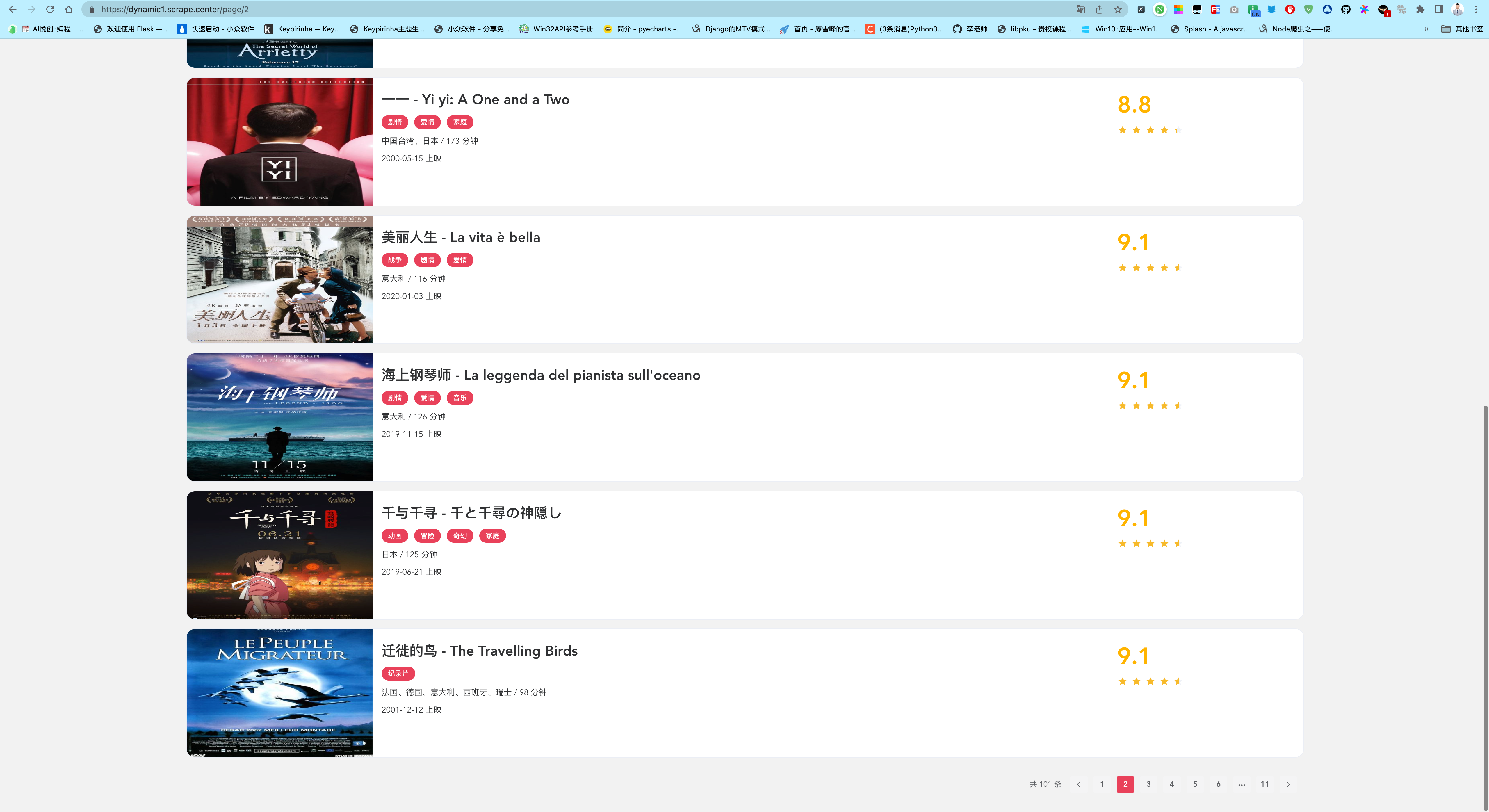Open the 李老师 GitHub bookmark

tap(970, 29)
